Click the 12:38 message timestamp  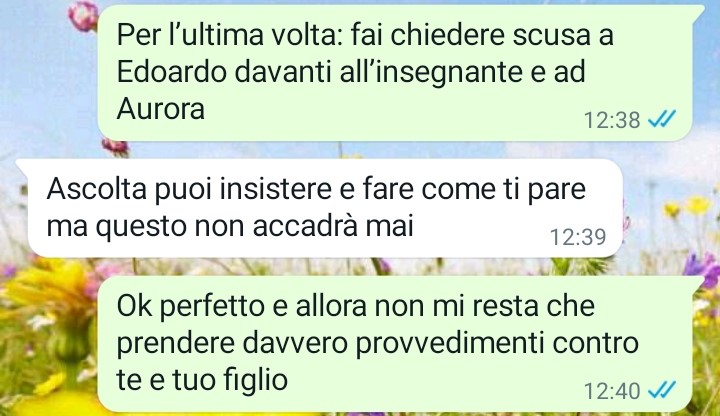(612, 120)
